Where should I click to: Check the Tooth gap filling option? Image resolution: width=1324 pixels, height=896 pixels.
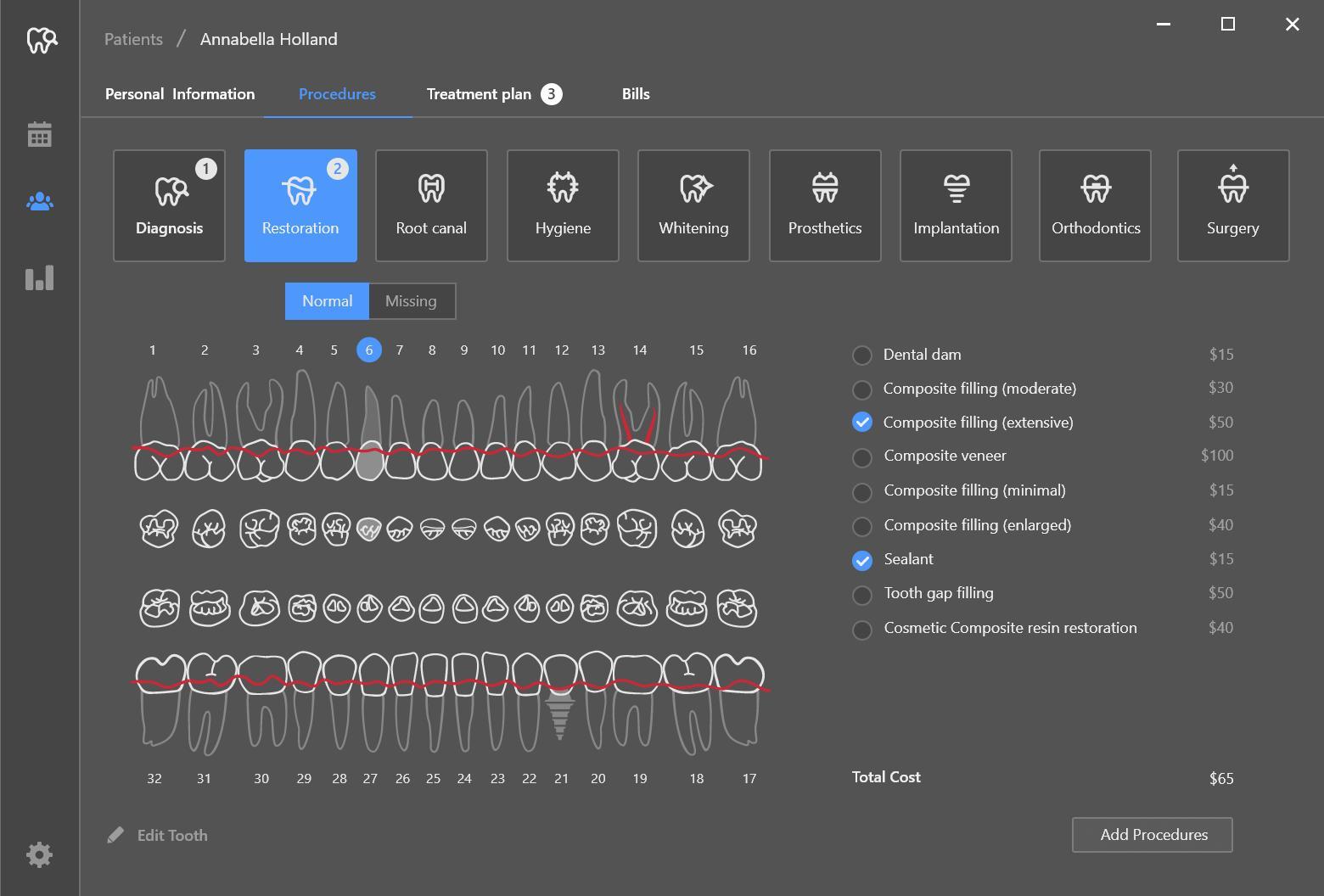click(x=862, y=595)
